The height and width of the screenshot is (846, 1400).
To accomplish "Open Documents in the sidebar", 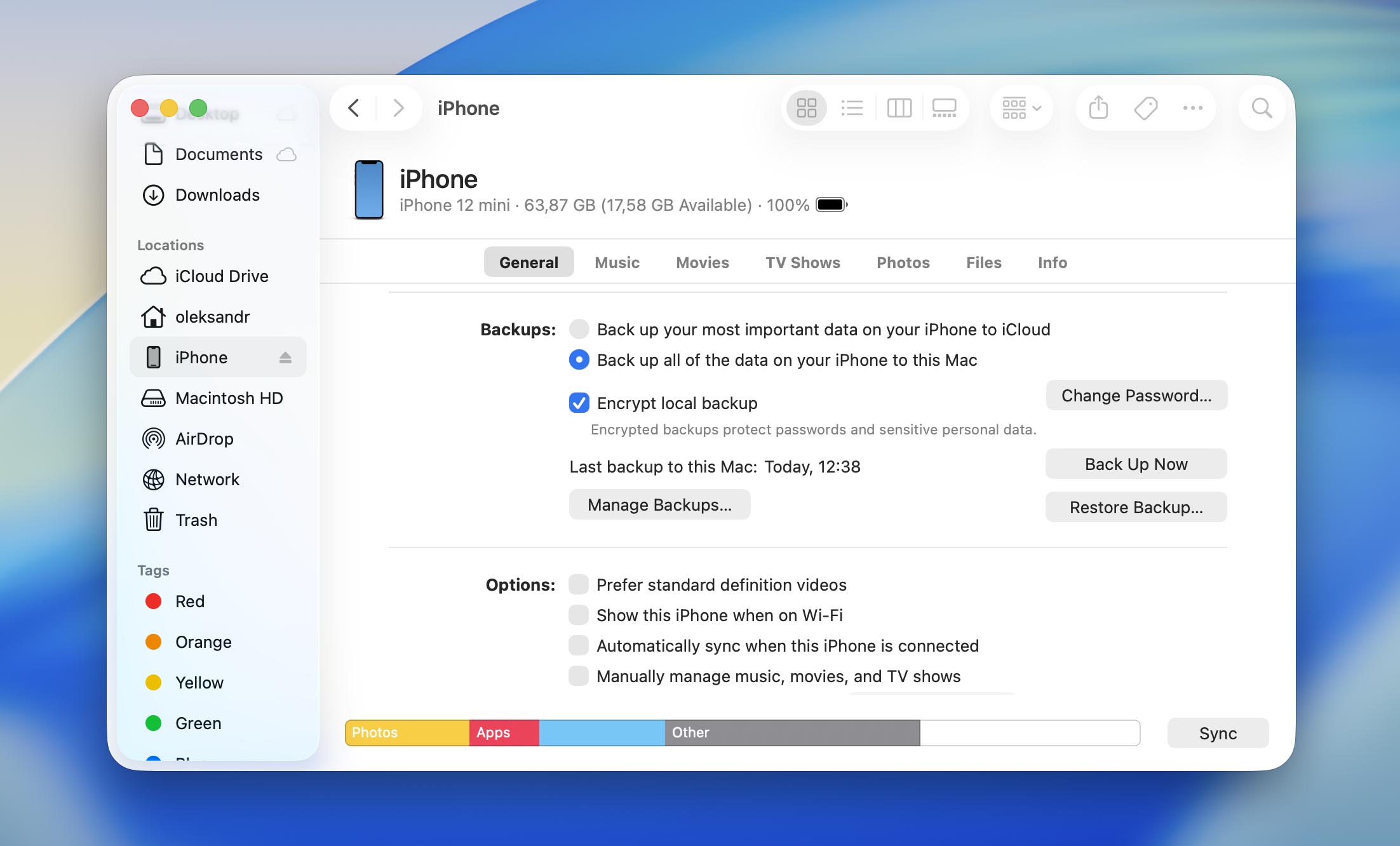I will [219, 154].
